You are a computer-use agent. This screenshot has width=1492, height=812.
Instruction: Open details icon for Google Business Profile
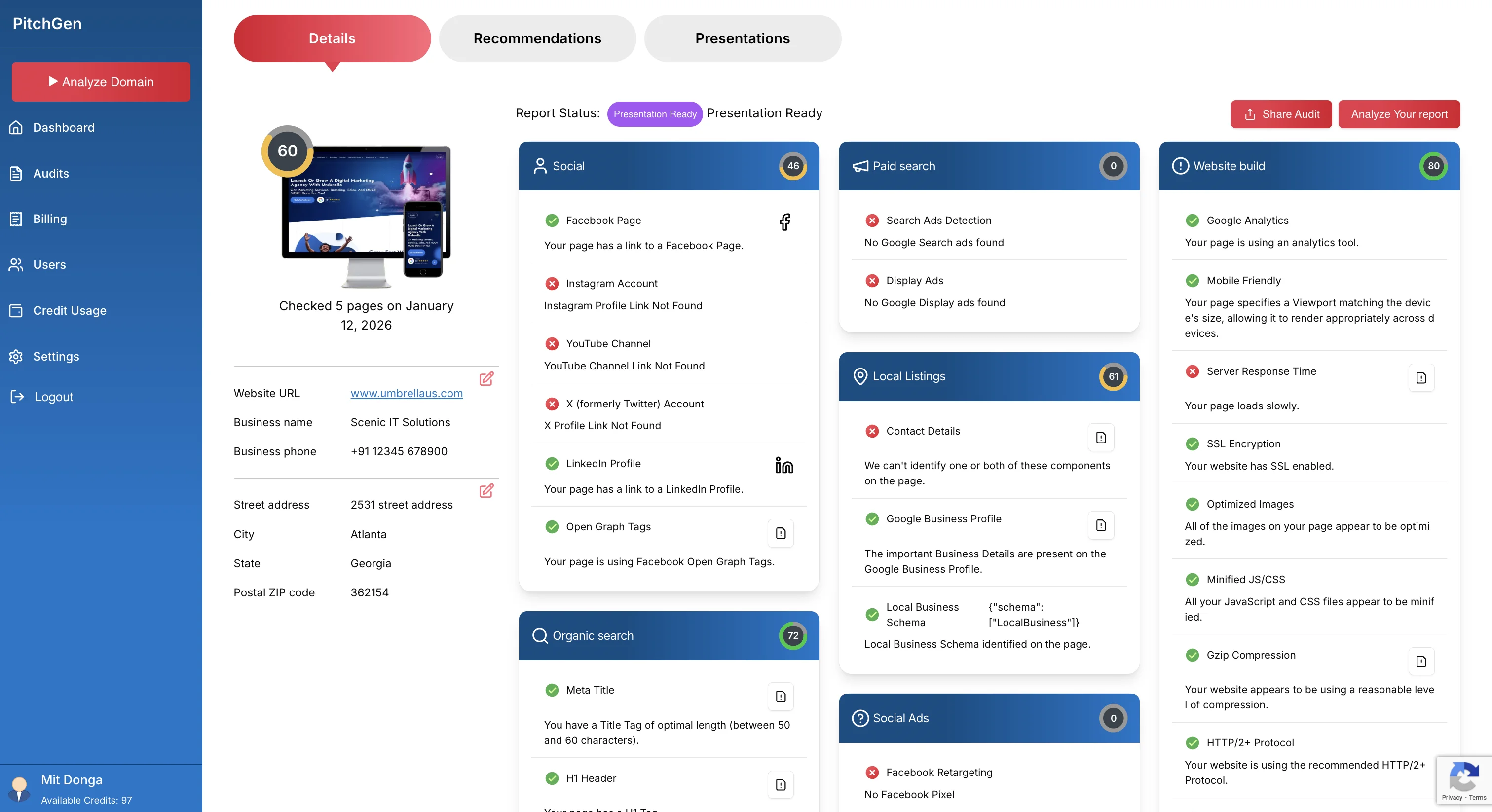(1100, 525)
